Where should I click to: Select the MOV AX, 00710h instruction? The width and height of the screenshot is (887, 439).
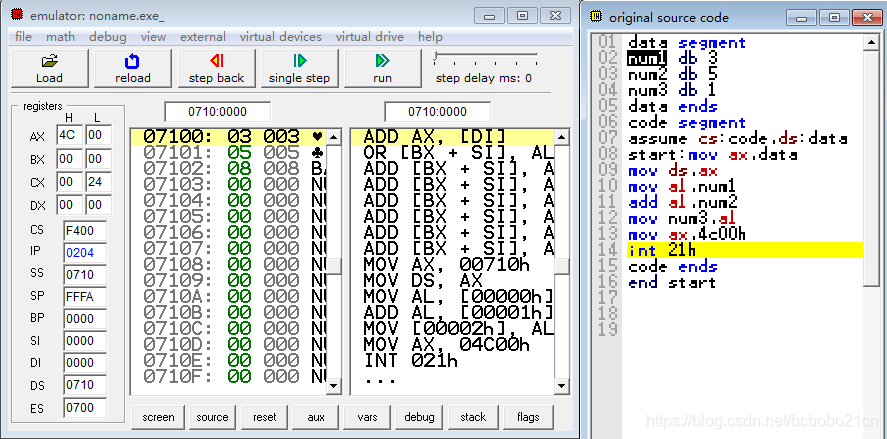453,264
